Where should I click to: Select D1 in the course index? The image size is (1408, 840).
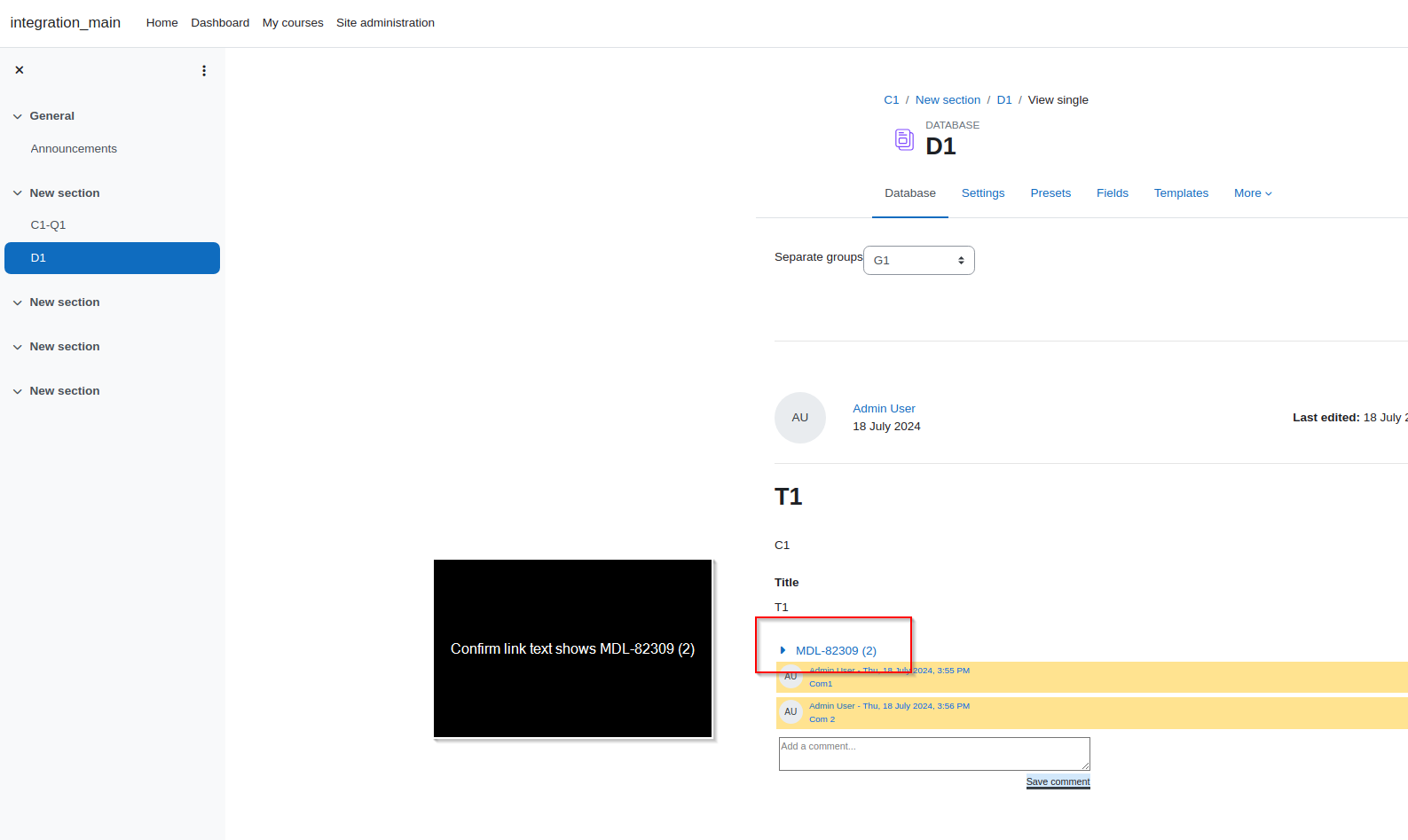[x=112, y=258]
